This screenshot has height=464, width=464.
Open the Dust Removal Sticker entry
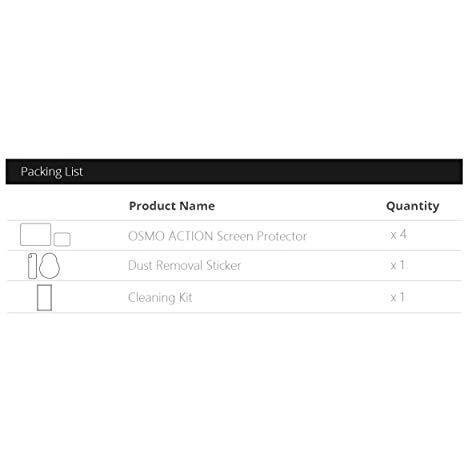point(184,265)
